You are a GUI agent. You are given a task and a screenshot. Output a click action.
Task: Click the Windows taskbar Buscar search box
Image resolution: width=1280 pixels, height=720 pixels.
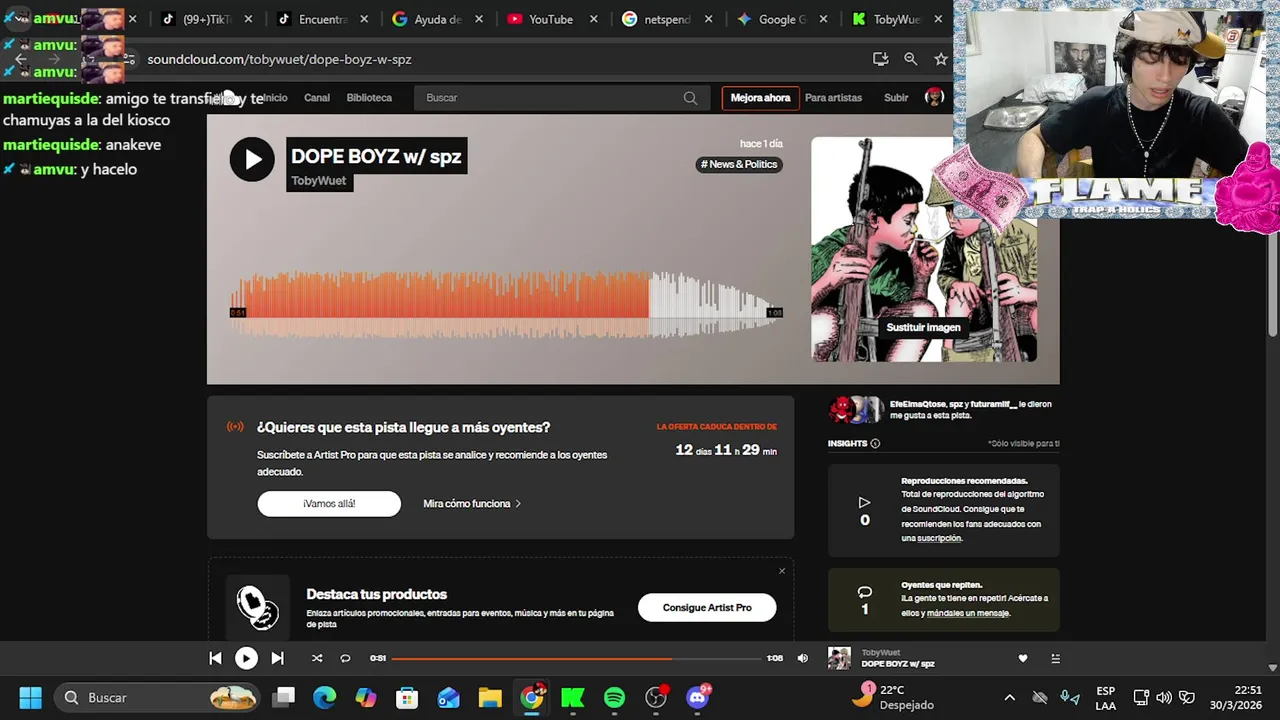pyautogui.click(x=158, y=697)
